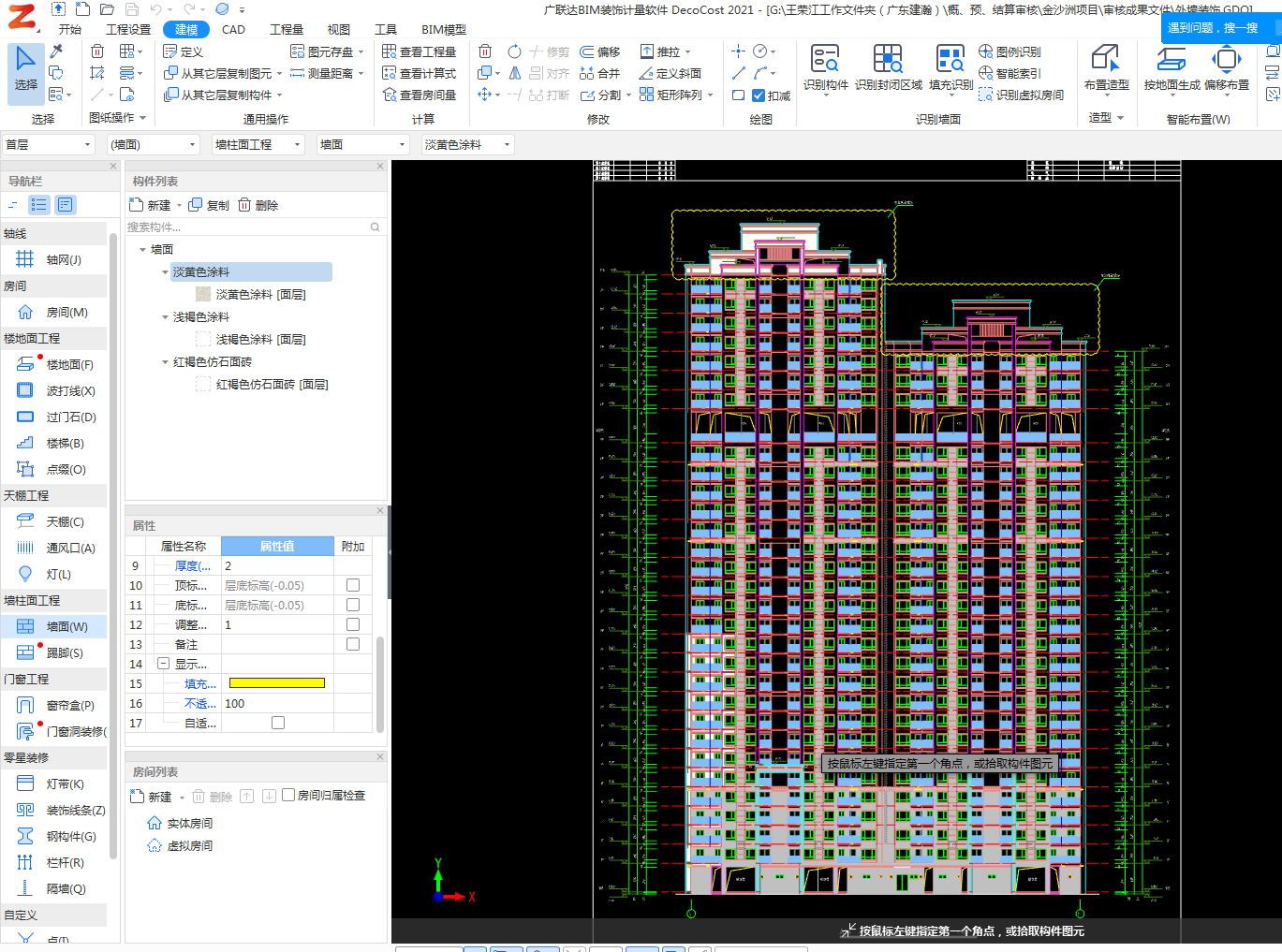Image resolution: width=1282 pixels, height=952 pixels.
Task: Select 通风口(A) item
Action: pos(54,548)
